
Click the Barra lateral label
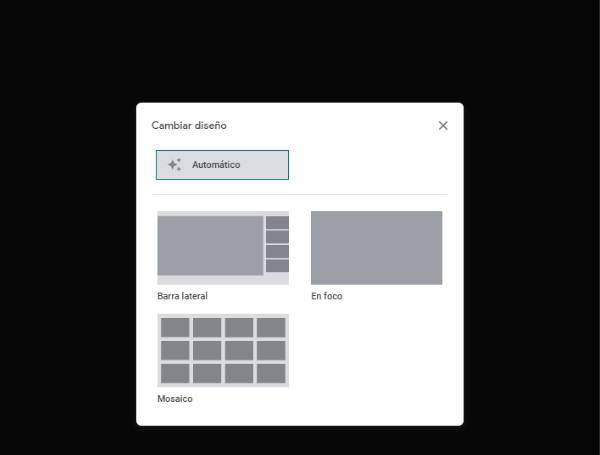click(183, 296)
